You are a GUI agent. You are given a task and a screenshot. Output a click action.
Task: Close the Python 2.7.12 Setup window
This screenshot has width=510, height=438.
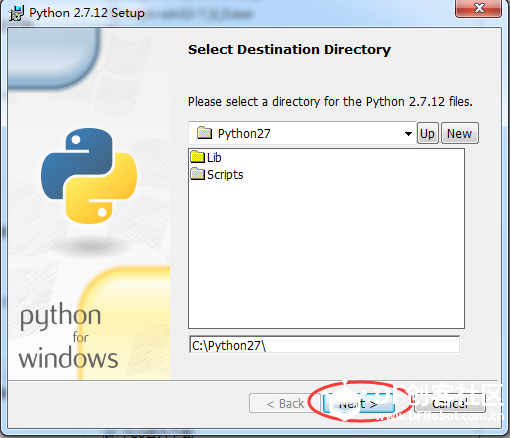[x=478, y=8]
